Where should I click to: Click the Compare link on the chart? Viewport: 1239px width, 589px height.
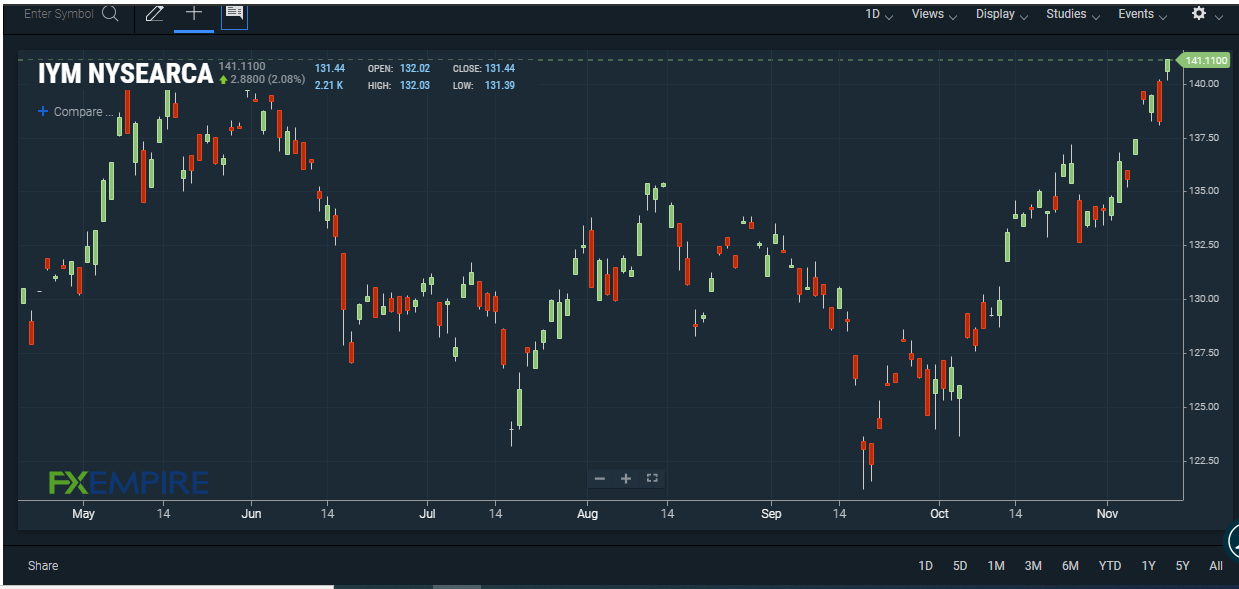(74, 111)
